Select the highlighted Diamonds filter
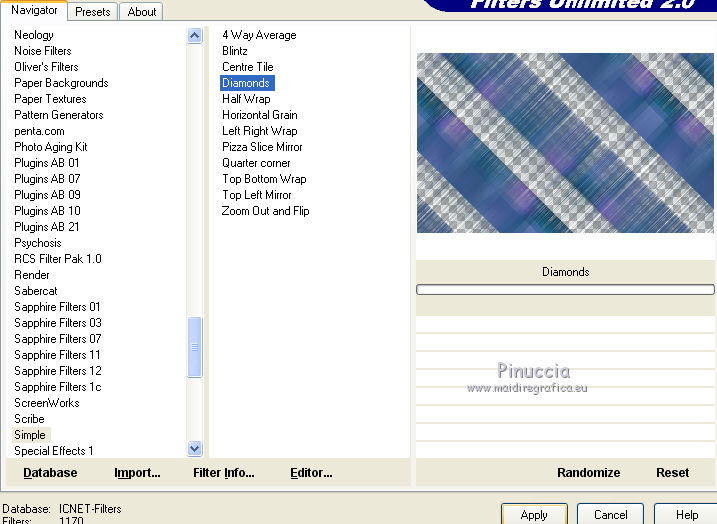Image resolution: width=717 pixels, height=524 pixels. (x=247, y=83)
